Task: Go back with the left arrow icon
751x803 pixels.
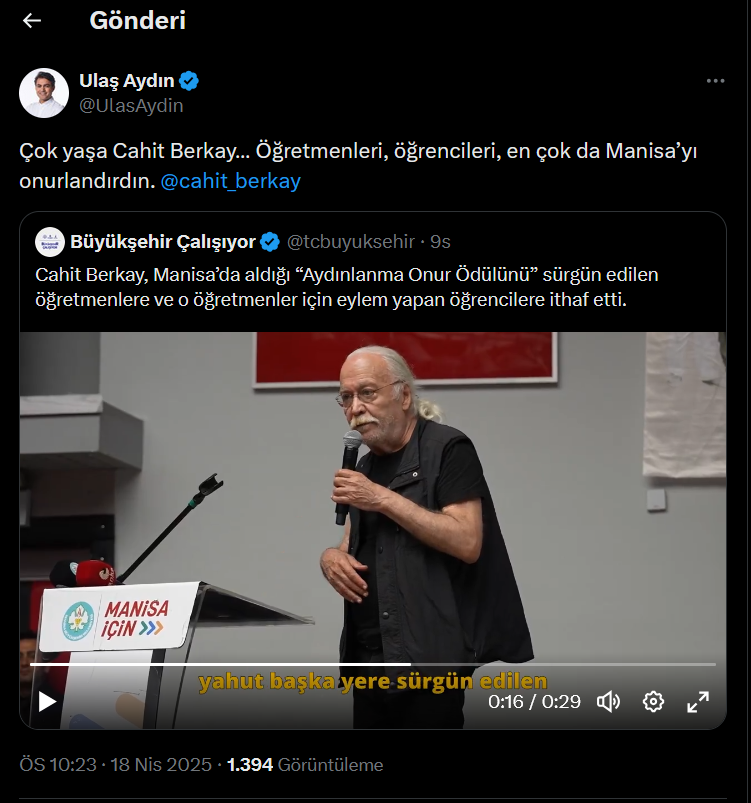Action: [32, 20]
